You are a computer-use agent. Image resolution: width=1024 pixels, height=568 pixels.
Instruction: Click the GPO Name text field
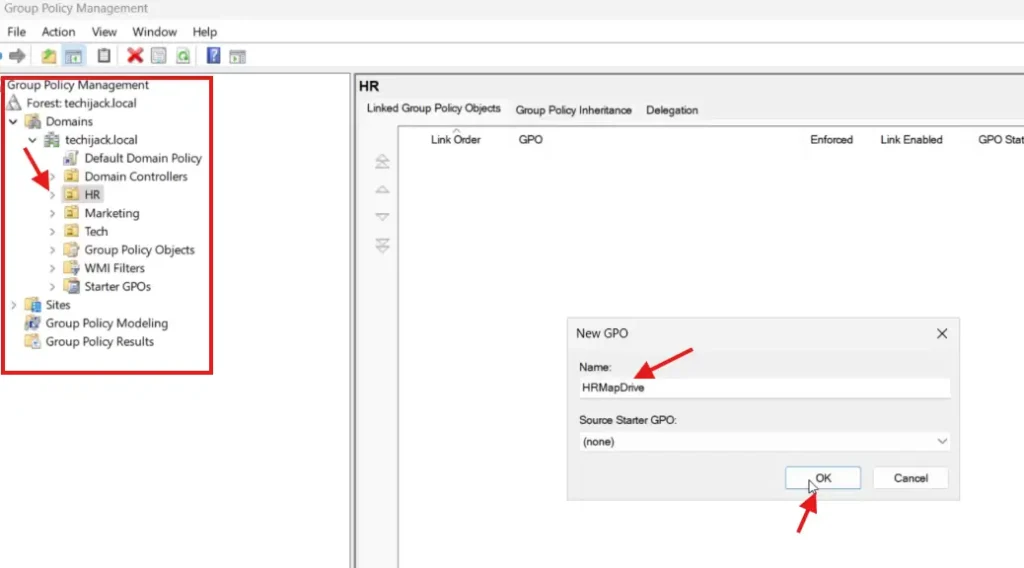click(763, 388)
